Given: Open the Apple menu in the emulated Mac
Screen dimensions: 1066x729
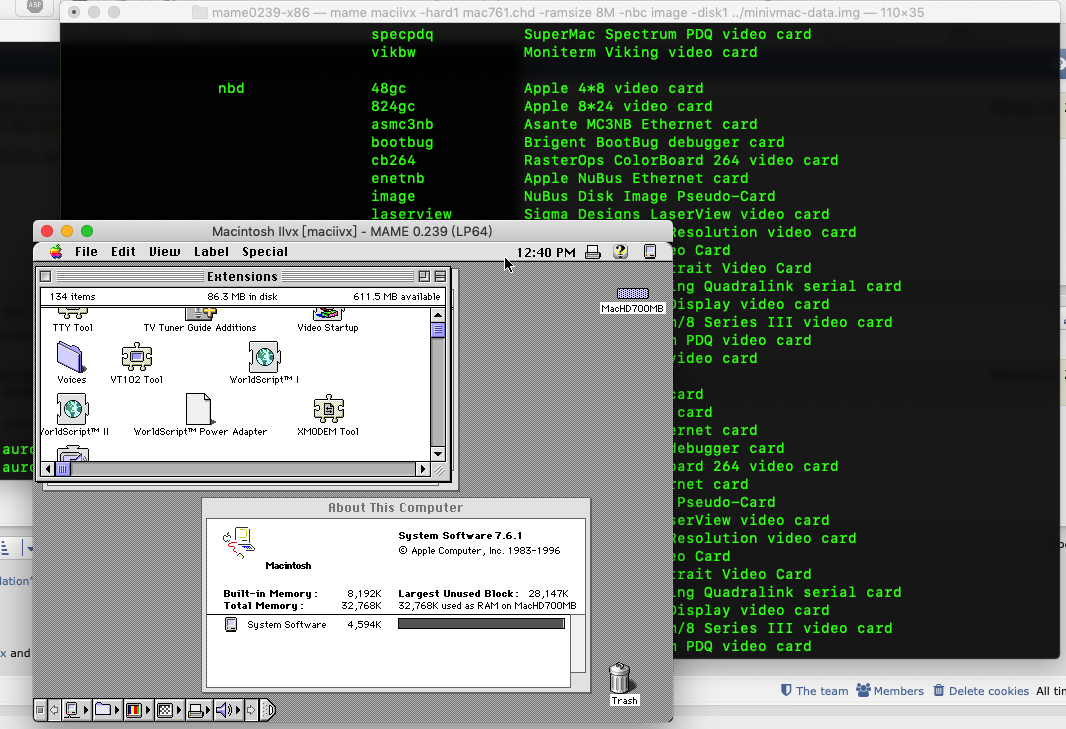Looking at the screenshot, I should (56, 252).
